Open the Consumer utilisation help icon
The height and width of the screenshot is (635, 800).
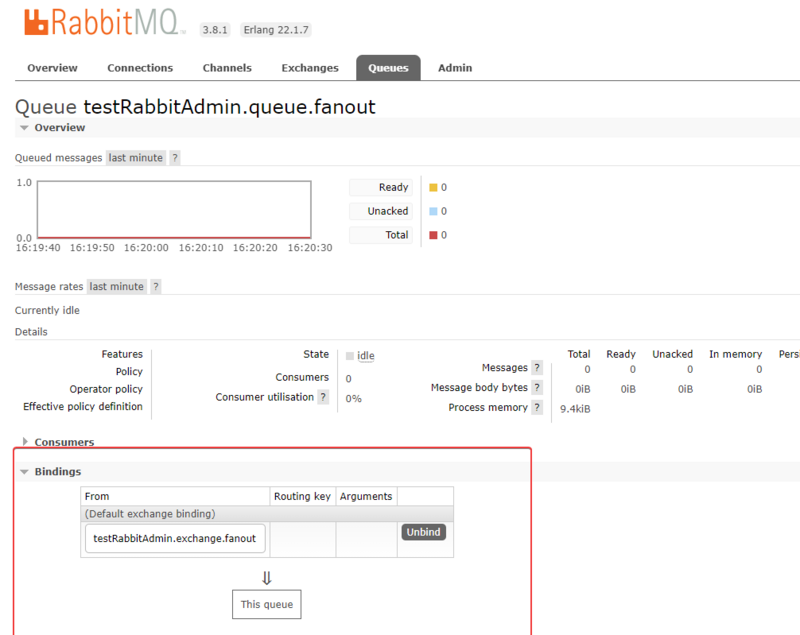tap(323, 397)
